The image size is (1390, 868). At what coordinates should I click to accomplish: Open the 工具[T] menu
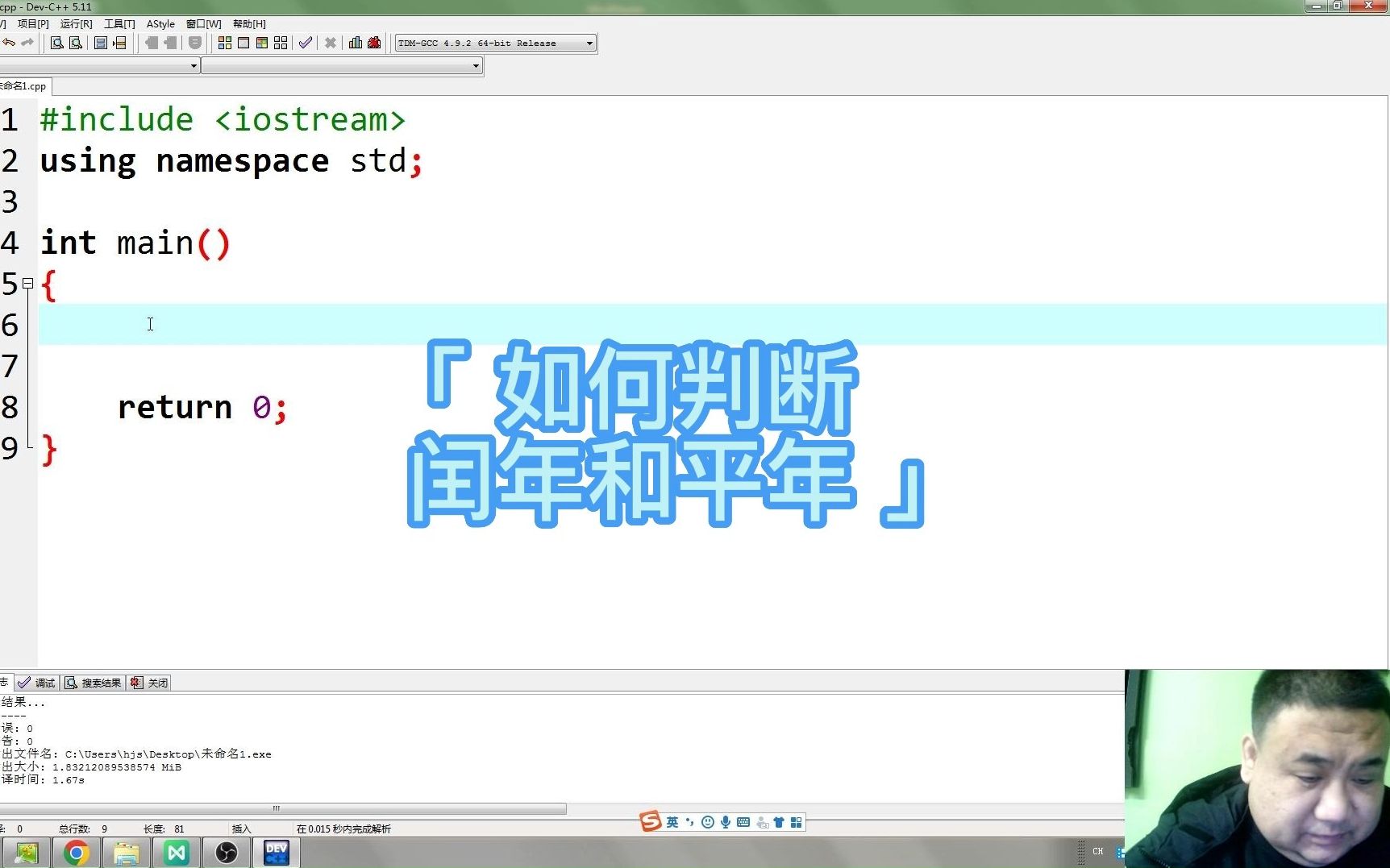(119, 23)
